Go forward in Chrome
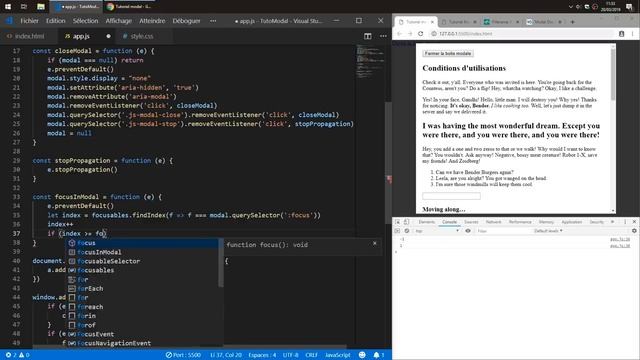640x360 pixels. pos(410,34)
